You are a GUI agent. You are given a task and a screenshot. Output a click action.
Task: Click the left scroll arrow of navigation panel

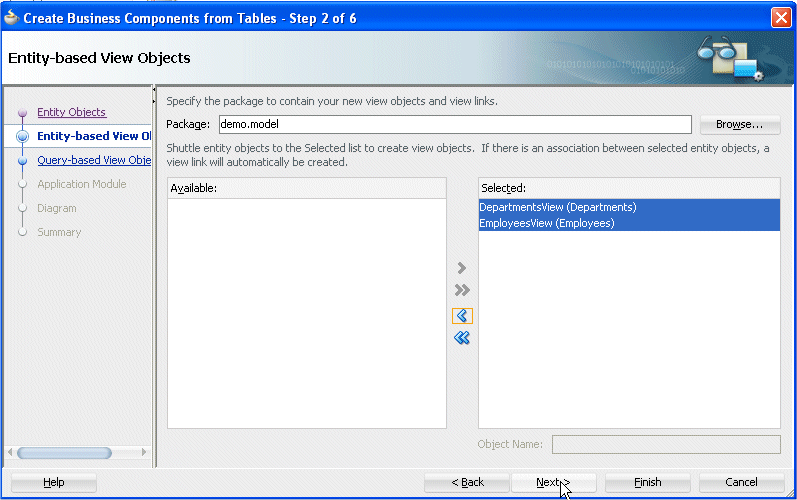click(10, 452)
